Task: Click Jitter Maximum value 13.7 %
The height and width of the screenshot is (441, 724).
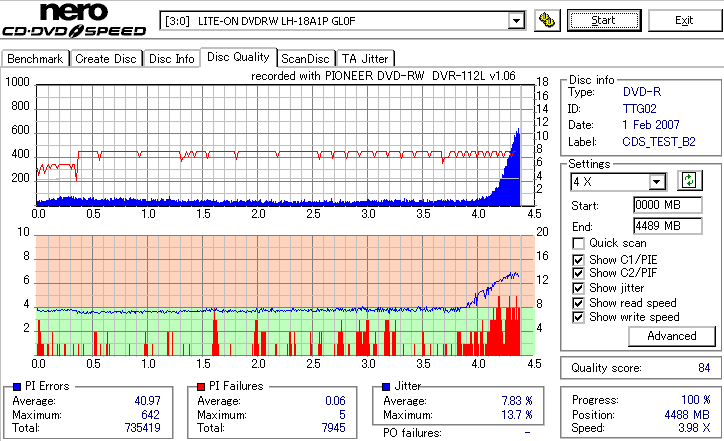Action: point(517,415)
